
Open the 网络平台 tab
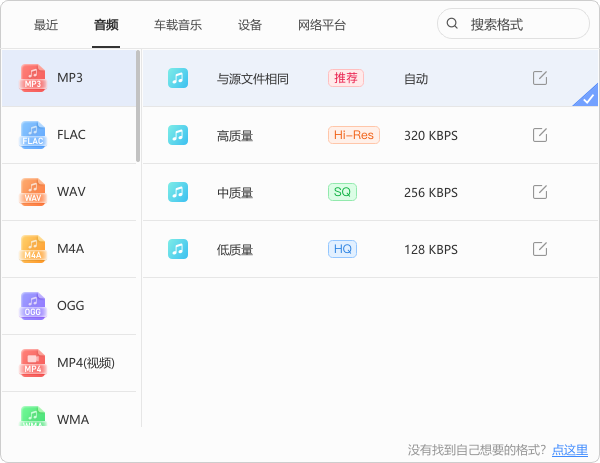coord(323,24)
